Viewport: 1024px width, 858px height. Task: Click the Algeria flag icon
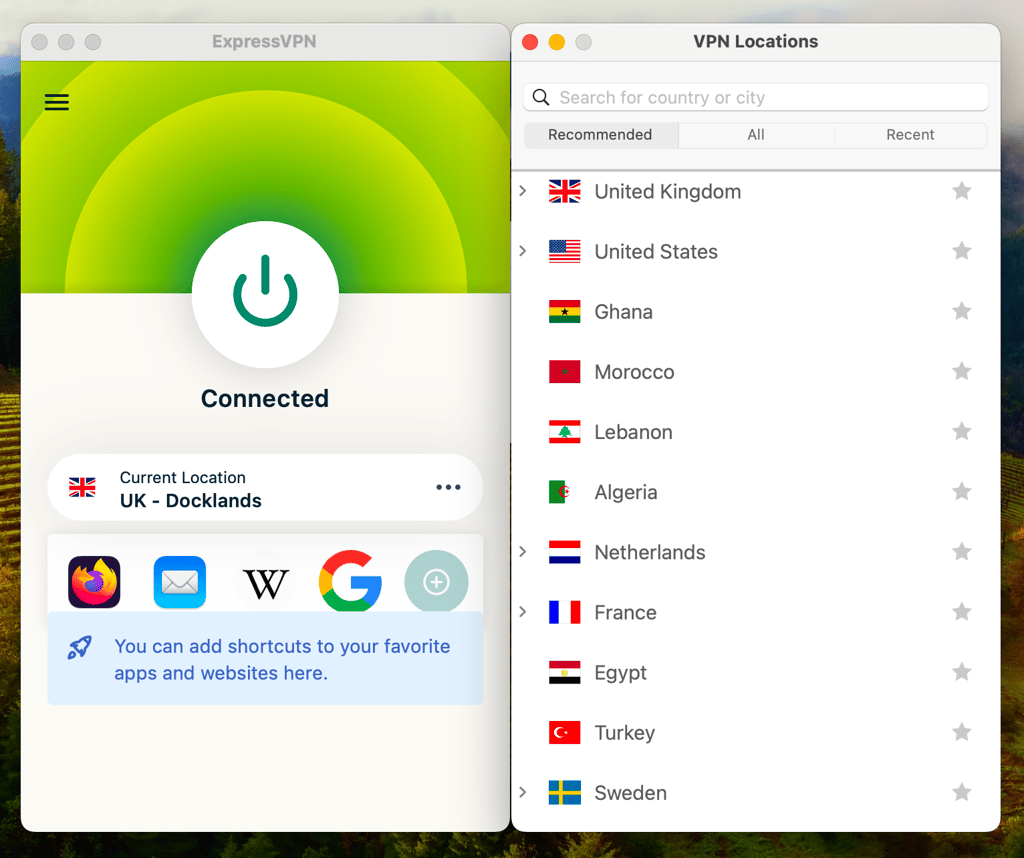[565, 492]
